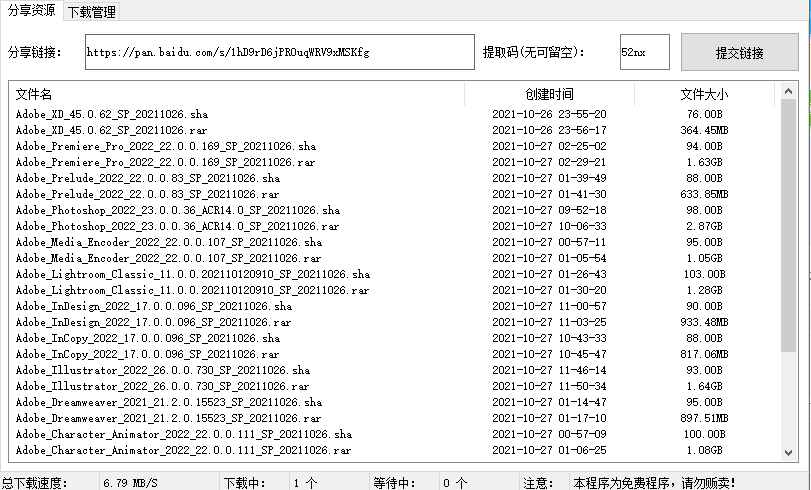Viewport: 811px width, 490px height.
Task: Sort by 文件大小 column header
Action: click(x=704, y=94)
